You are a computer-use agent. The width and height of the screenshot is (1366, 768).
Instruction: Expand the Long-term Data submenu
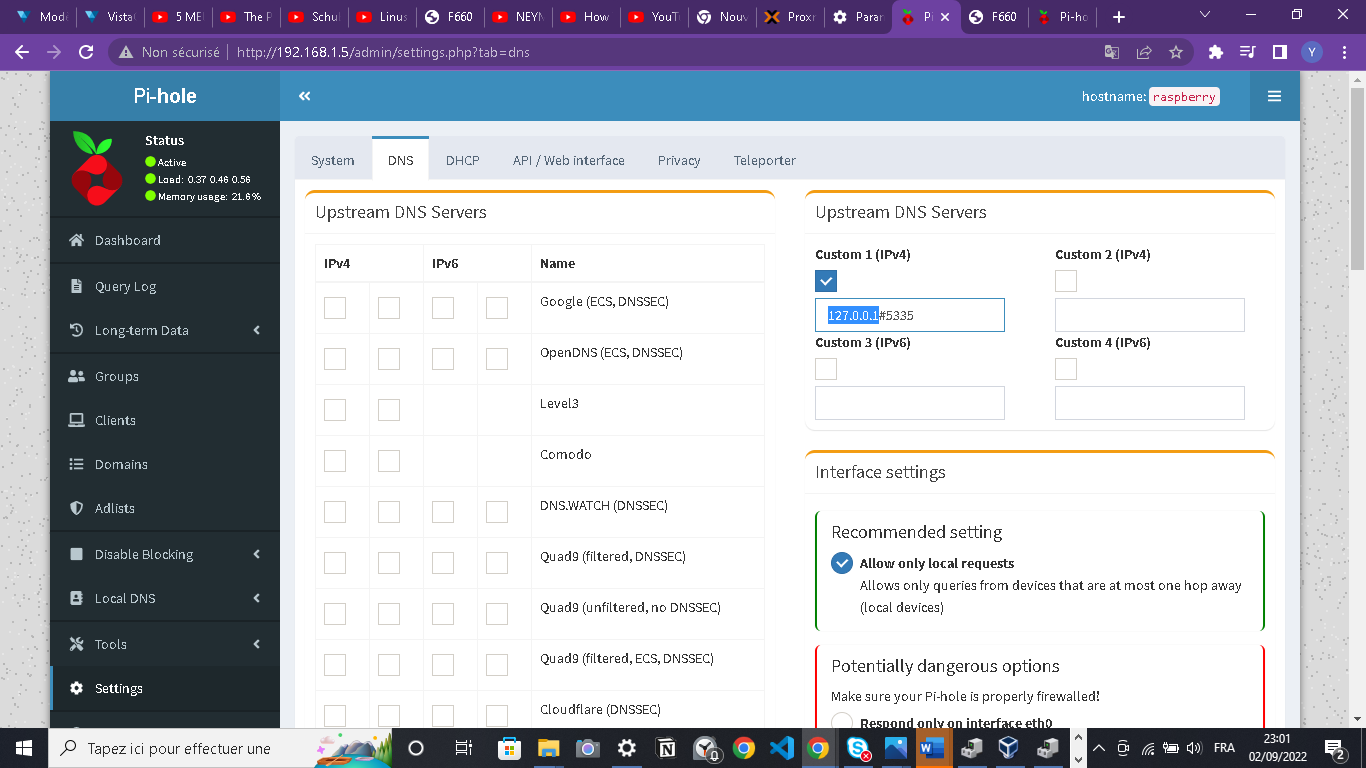(x=257, y=330)
